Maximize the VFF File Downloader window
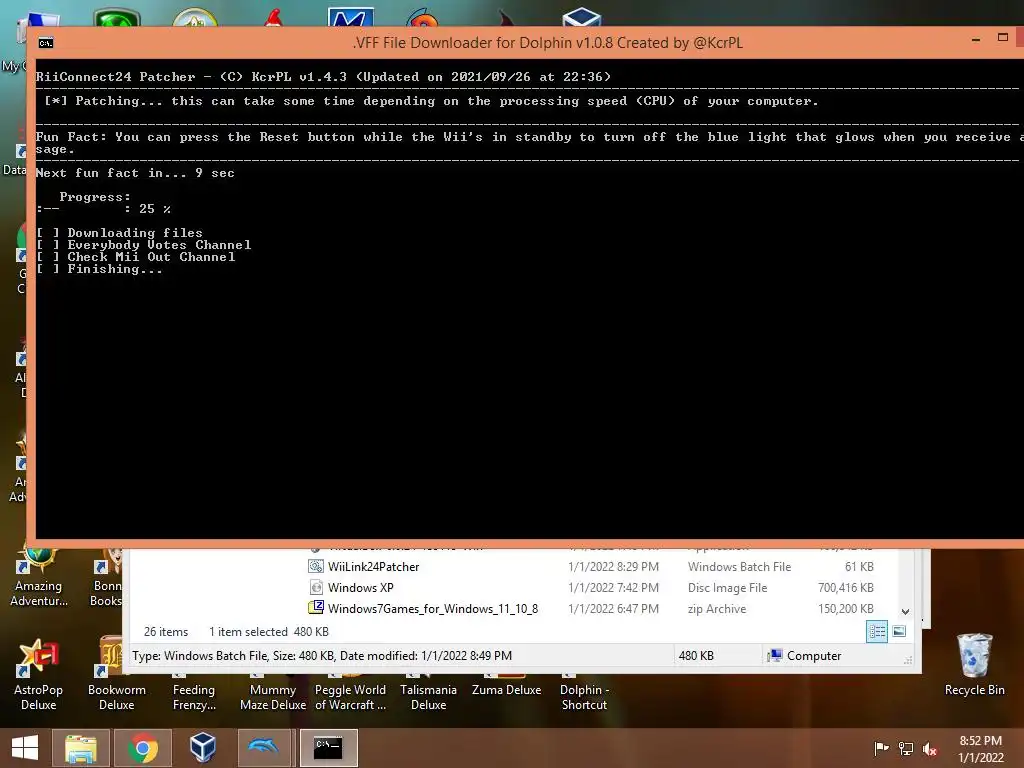This screenshot has height=768, width=1024. [1003, 38]
